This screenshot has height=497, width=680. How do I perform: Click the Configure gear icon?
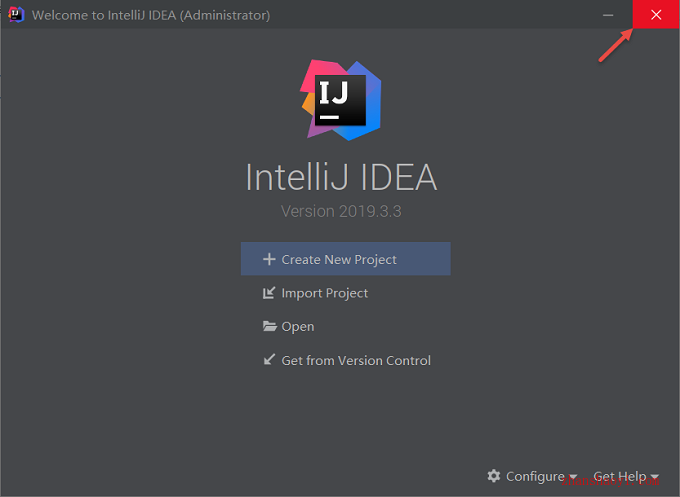494,476
